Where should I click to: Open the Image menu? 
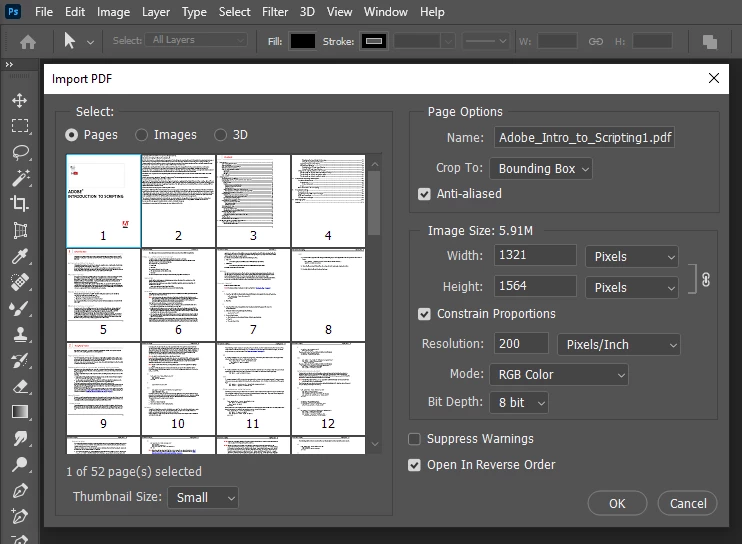[x=113, y=12]
